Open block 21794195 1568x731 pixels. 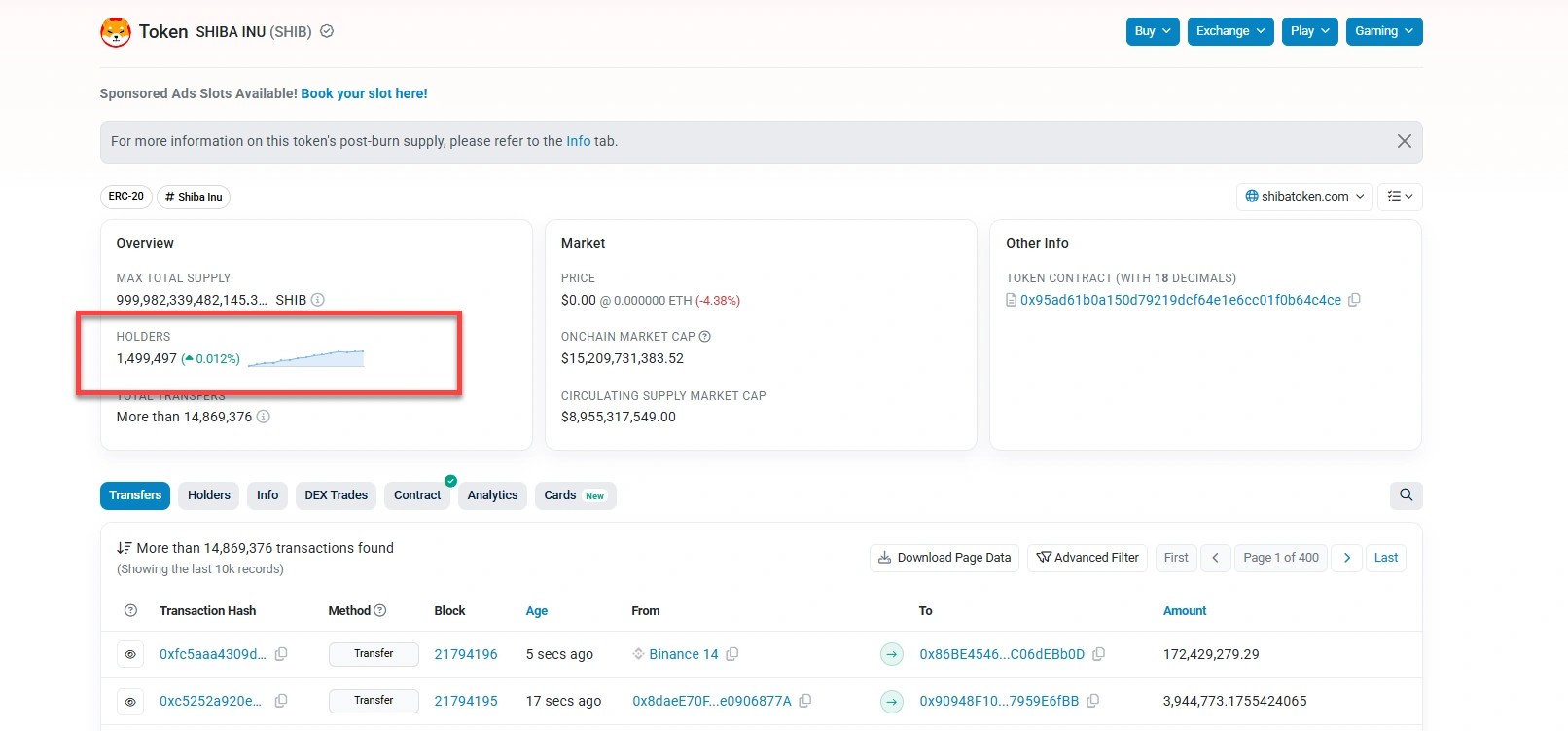pyautogui.click(x=466, y=701)
